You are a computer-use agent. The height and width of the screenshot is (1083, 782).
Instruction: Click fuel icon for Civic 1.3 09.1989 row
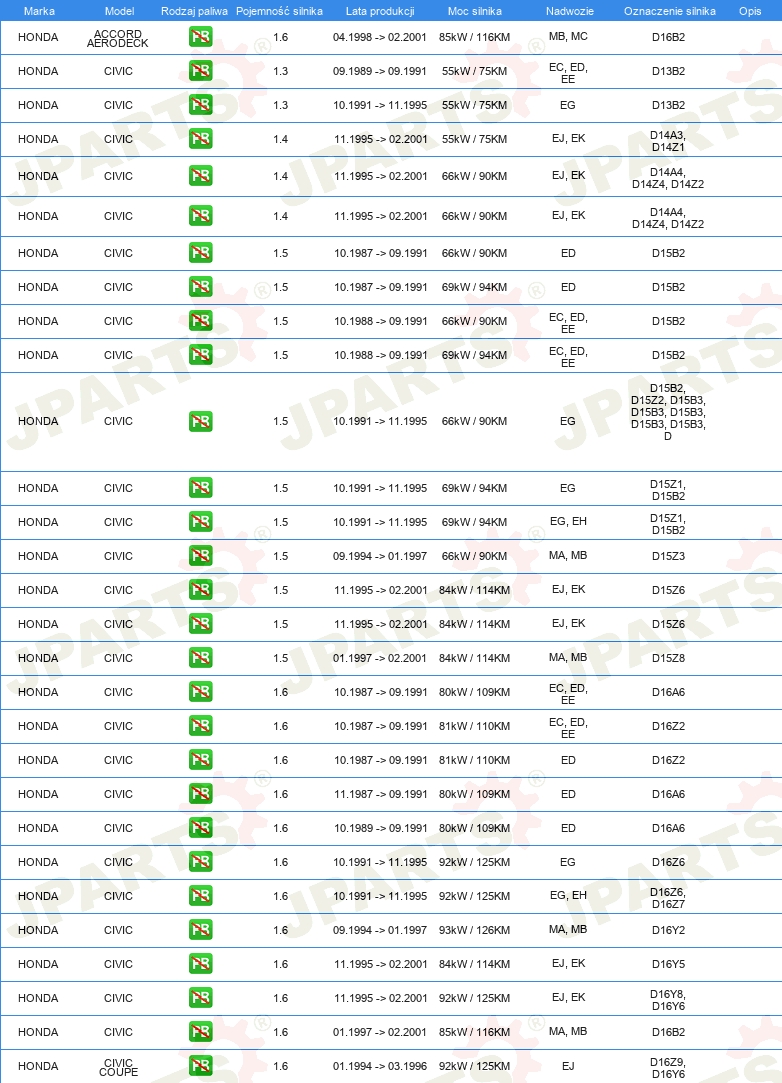(200, 70)
